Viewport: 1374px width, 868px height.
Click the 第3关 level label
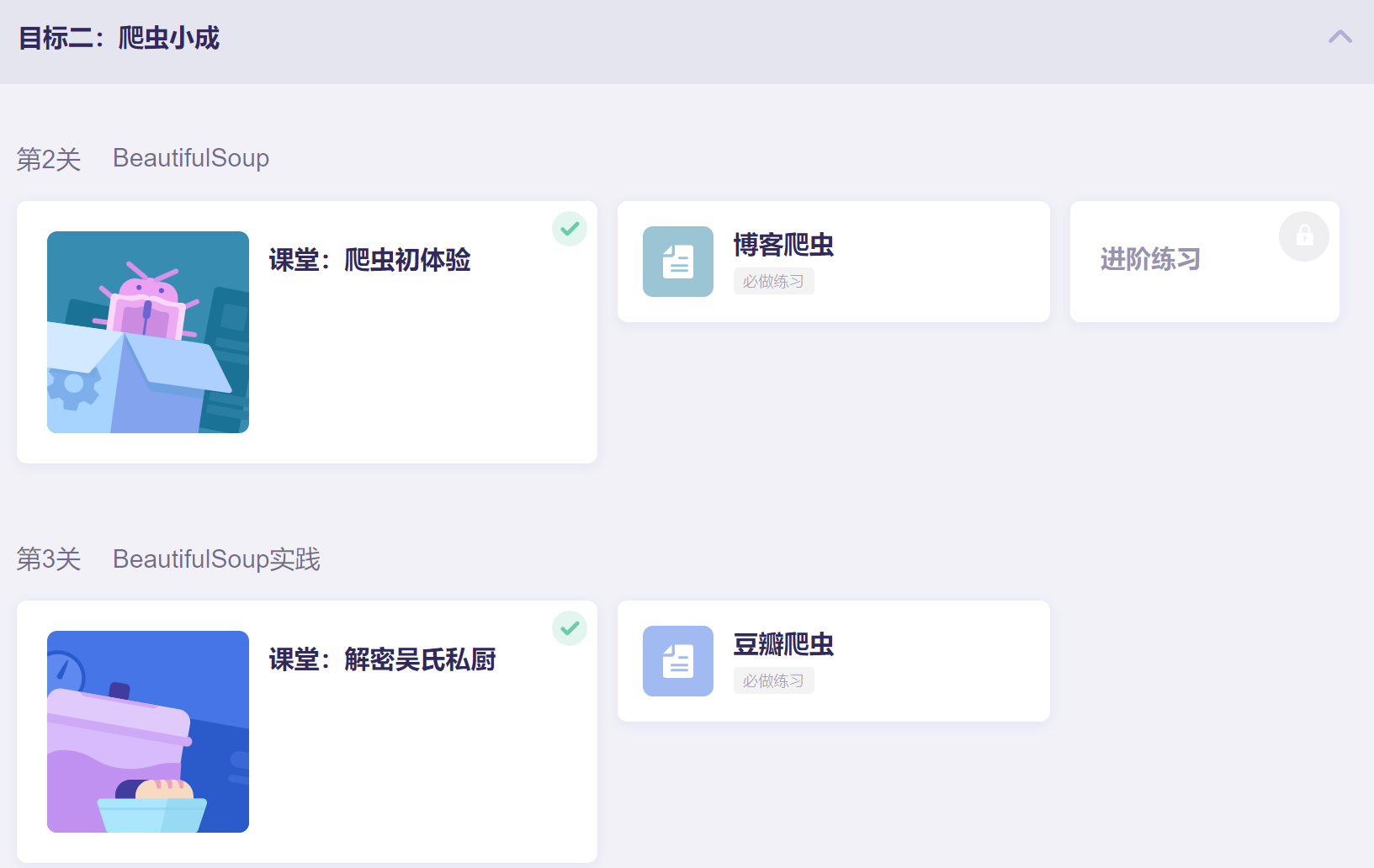[x=49, y=559]
